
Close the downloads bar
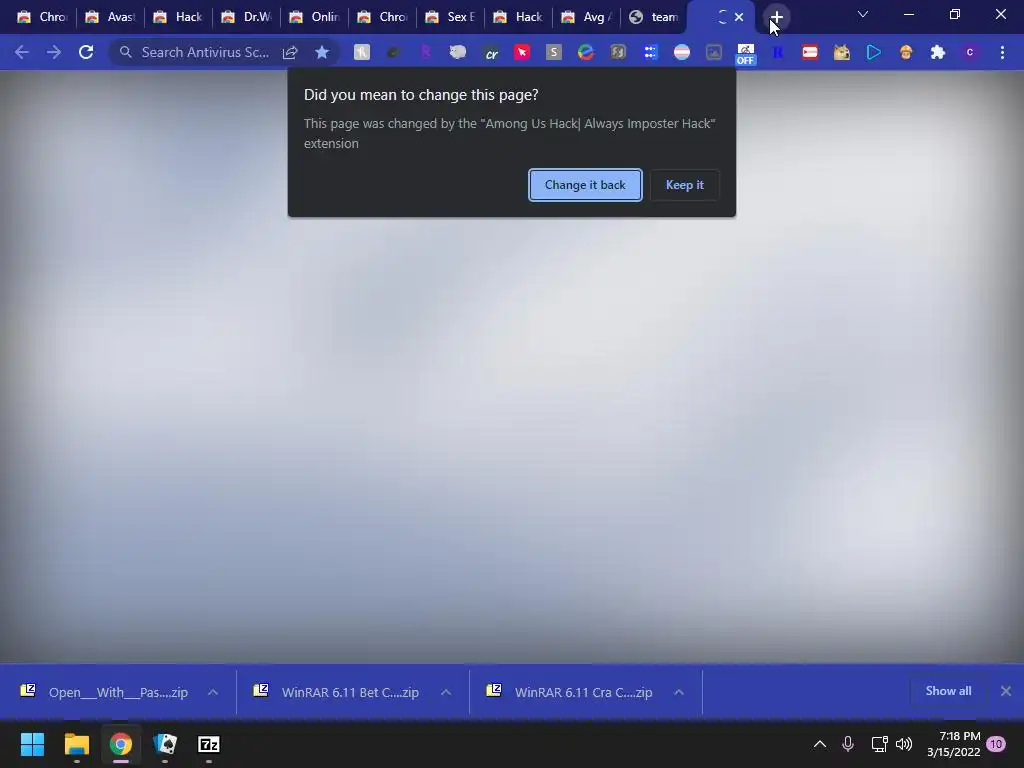1006,691
